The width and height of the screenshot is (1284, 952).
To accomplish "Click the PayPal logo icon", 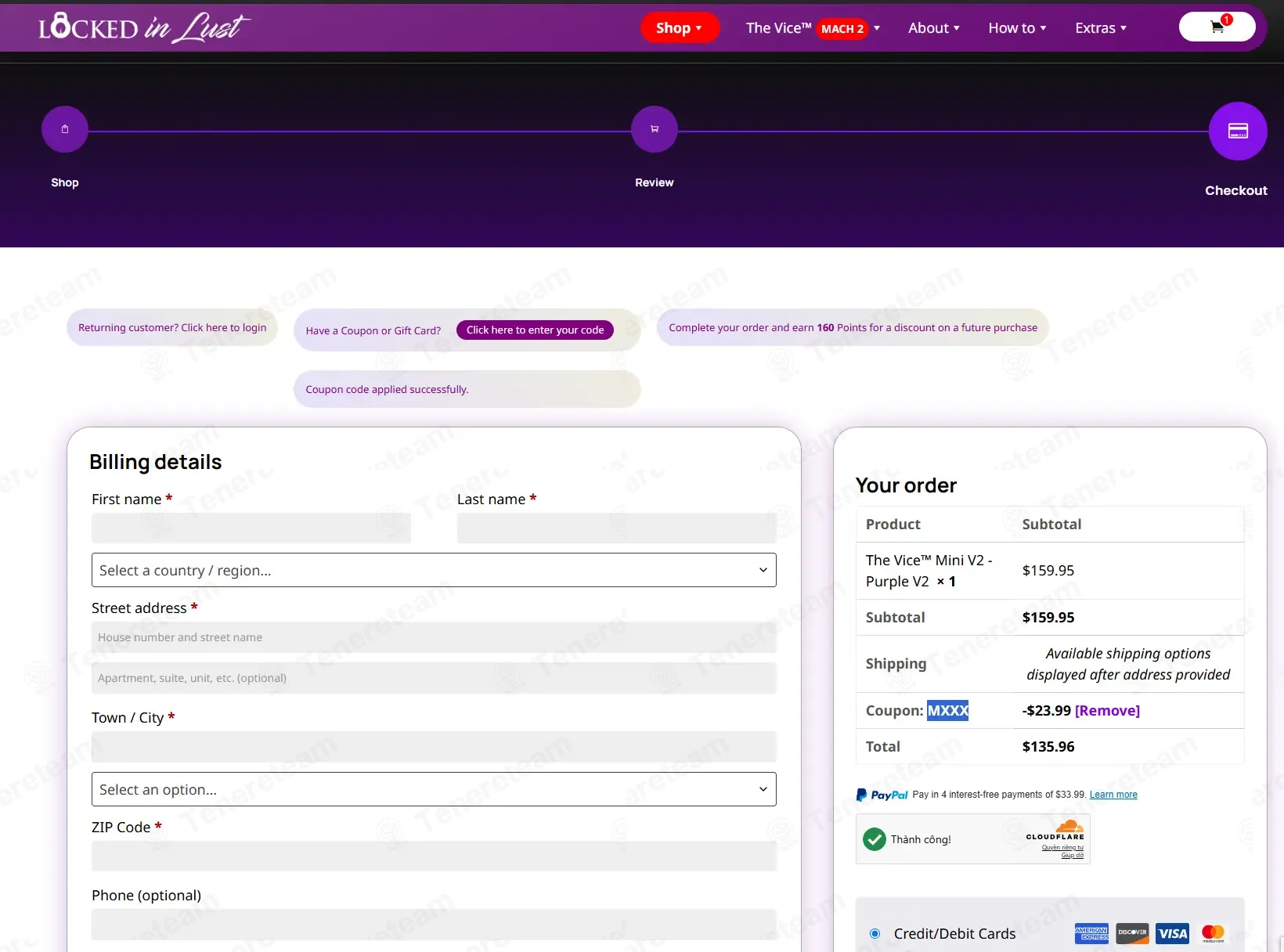I will pos(882,795).
